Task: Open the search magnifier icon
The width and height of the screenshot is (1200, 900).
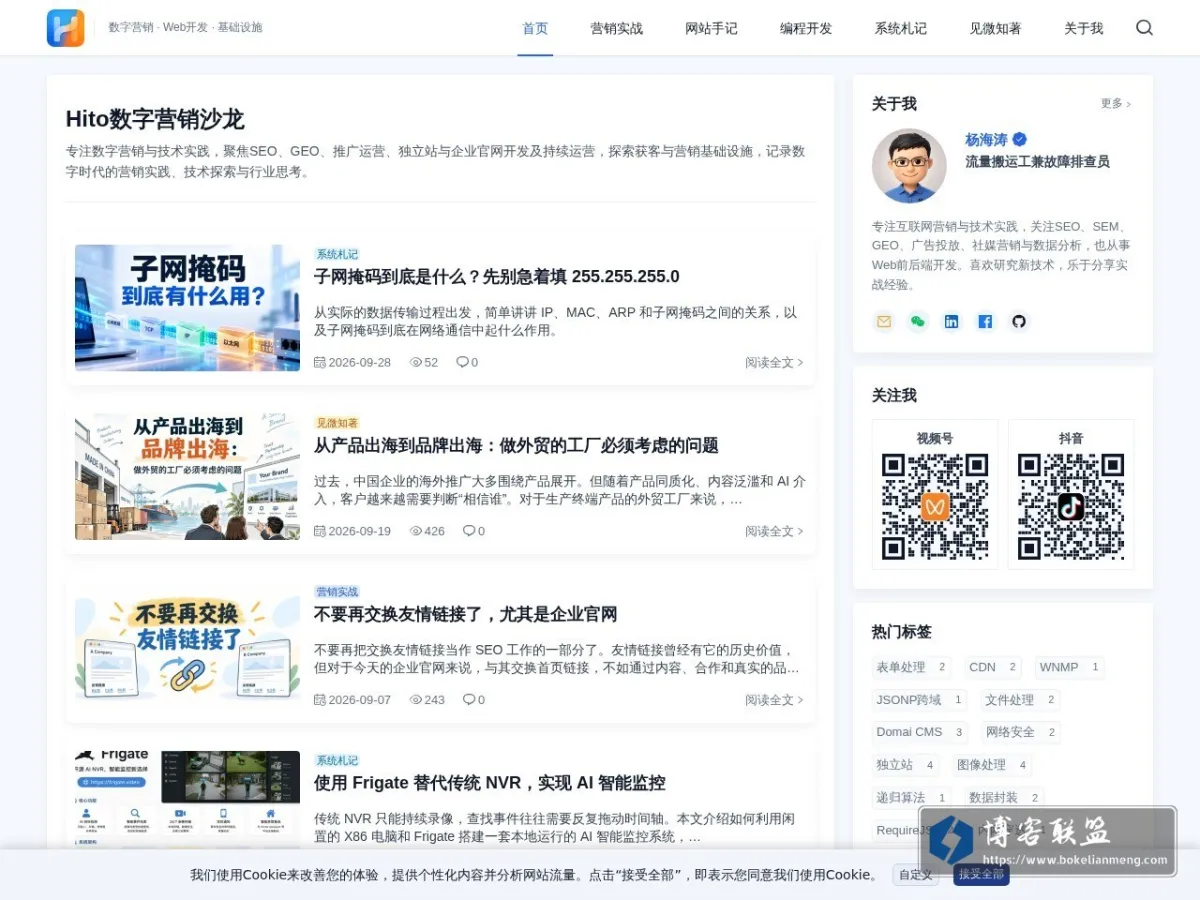Action: pyautogui.click(x=1144, y=28)
